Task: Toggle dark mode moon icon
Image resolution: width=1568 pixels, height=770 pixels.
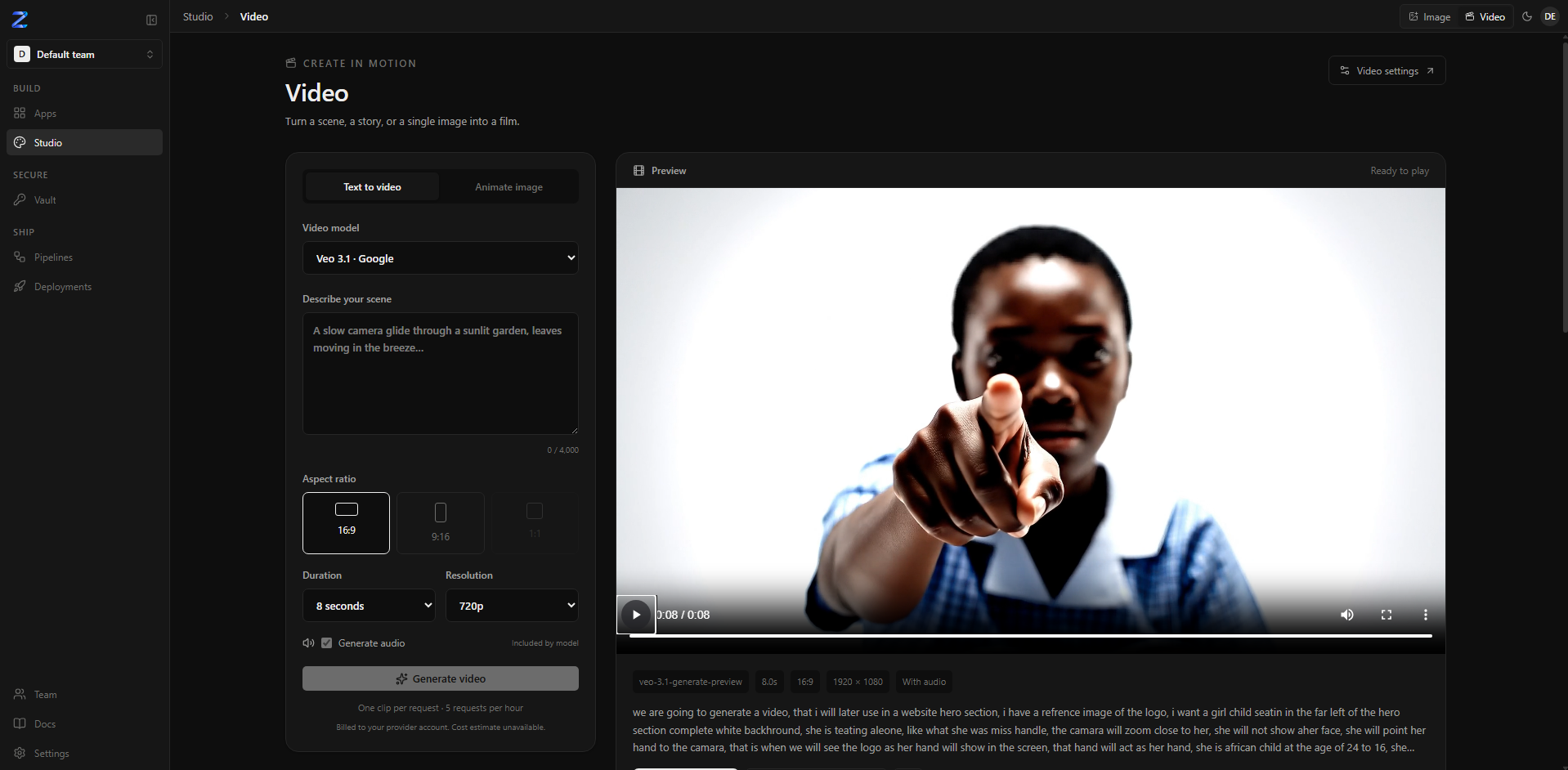Action: tap(1526, 16)
